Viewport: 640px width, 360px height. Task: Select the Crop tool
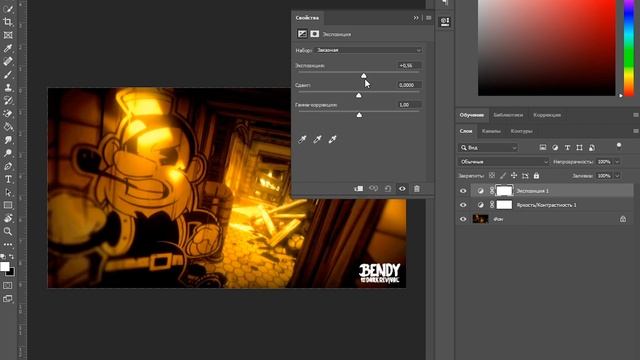tap(8, 22)
